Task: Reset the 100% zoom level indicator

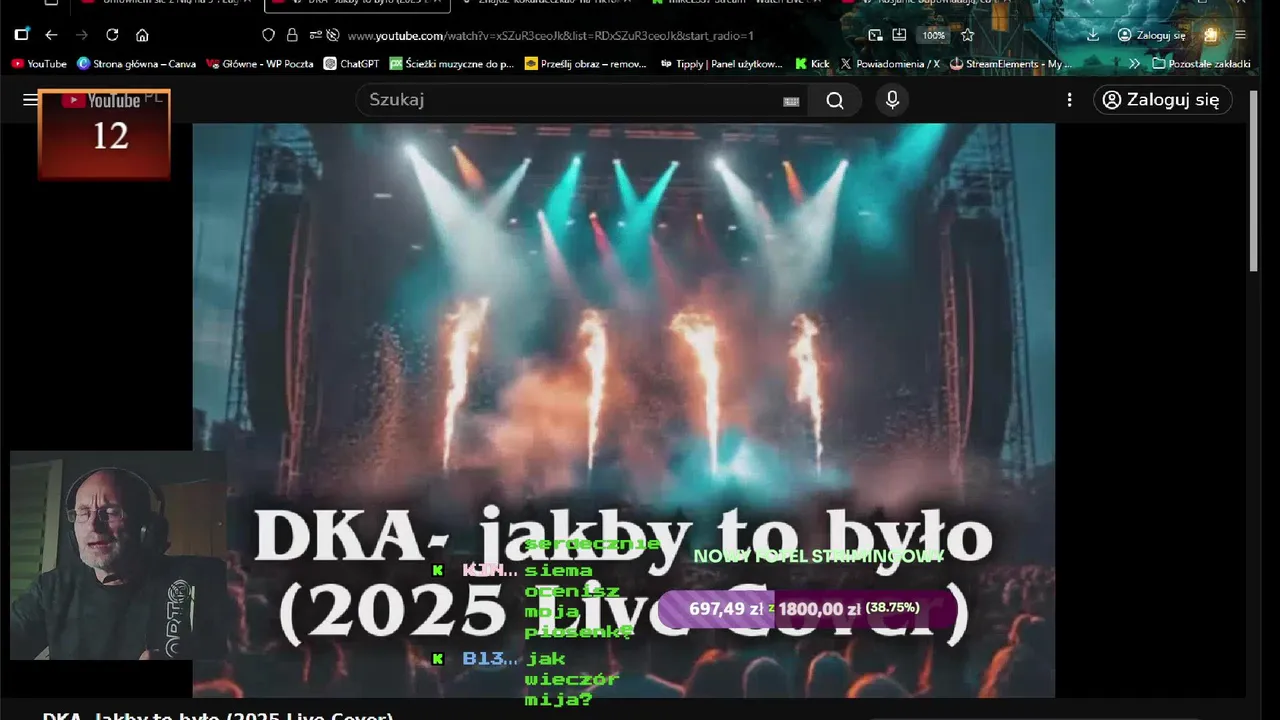Action: click(x=933, y=35)
